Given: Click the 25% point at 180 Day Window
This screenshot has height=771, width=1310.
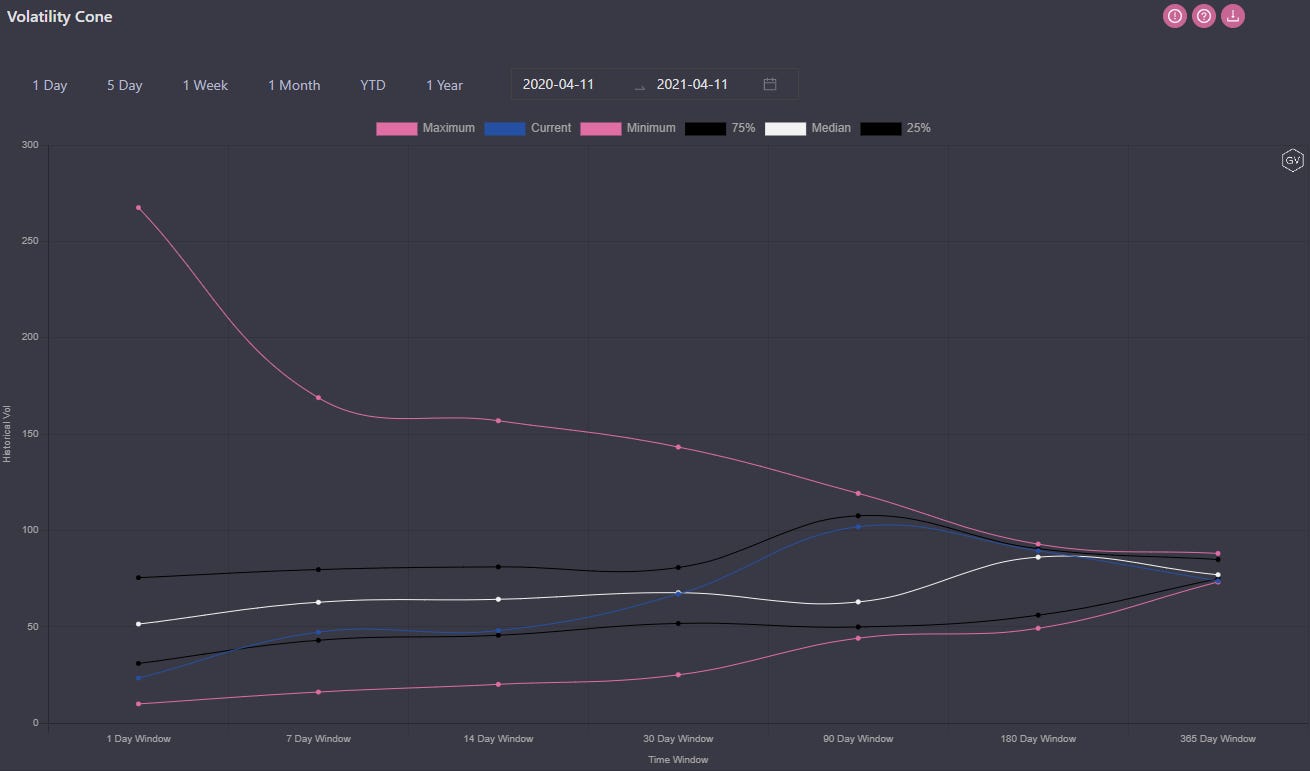Looking at the screenshot, I should [1038, 615].
